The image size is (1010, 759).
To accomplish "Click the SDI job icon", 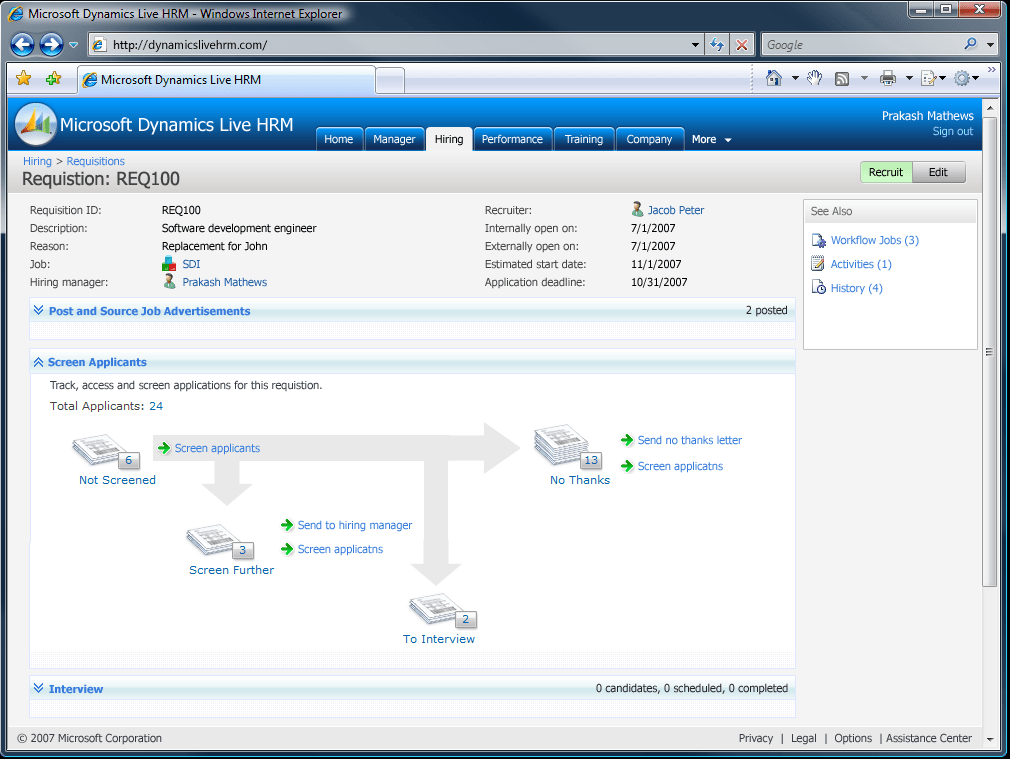I will (169, 264).
